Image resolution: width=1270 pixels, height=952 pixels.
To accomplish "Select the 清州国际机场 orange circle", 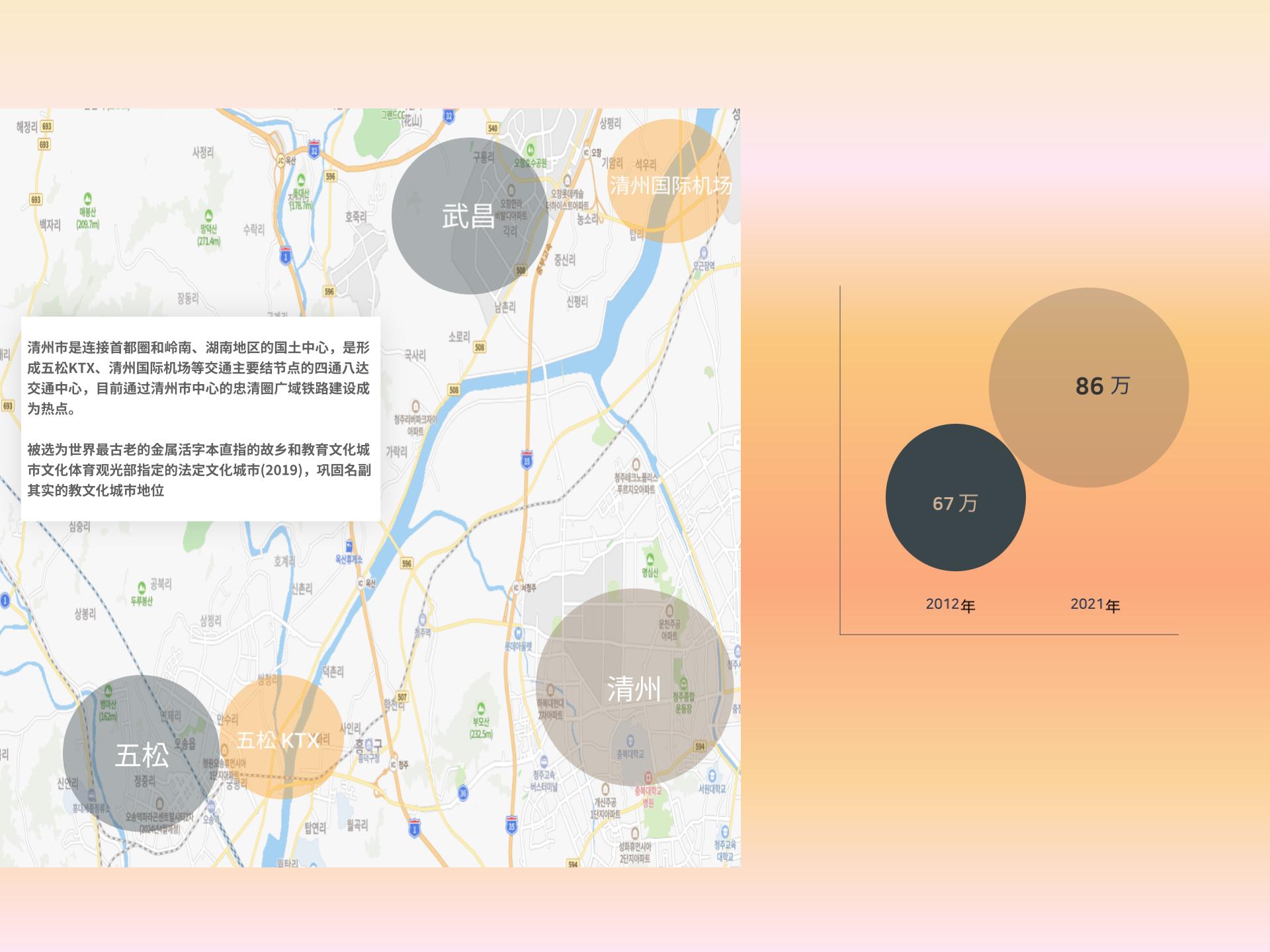I will click(x=670, y=181).
